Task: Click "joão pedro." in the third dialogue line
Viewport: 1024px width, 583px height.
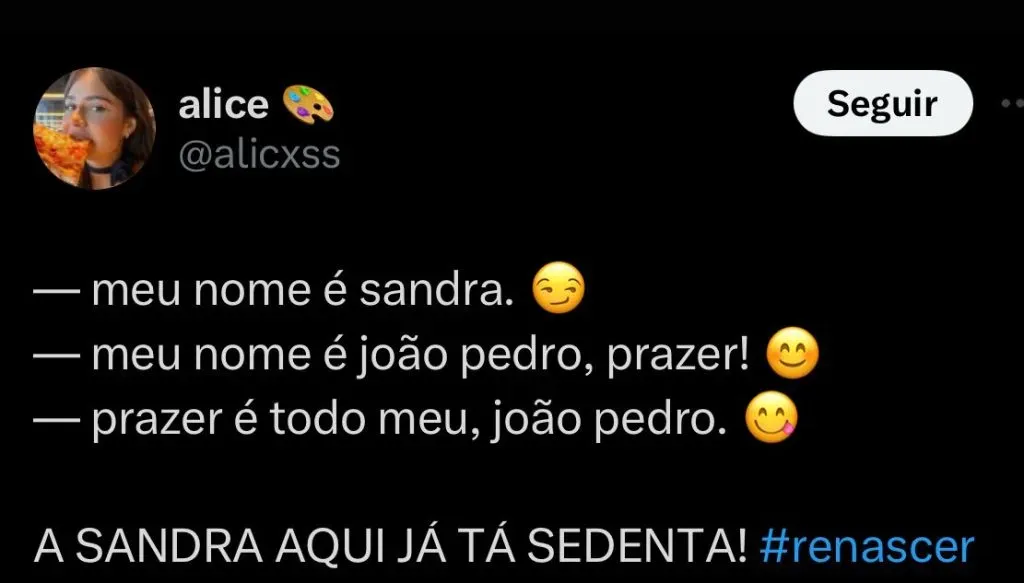Action: click(x=609, y=421)
